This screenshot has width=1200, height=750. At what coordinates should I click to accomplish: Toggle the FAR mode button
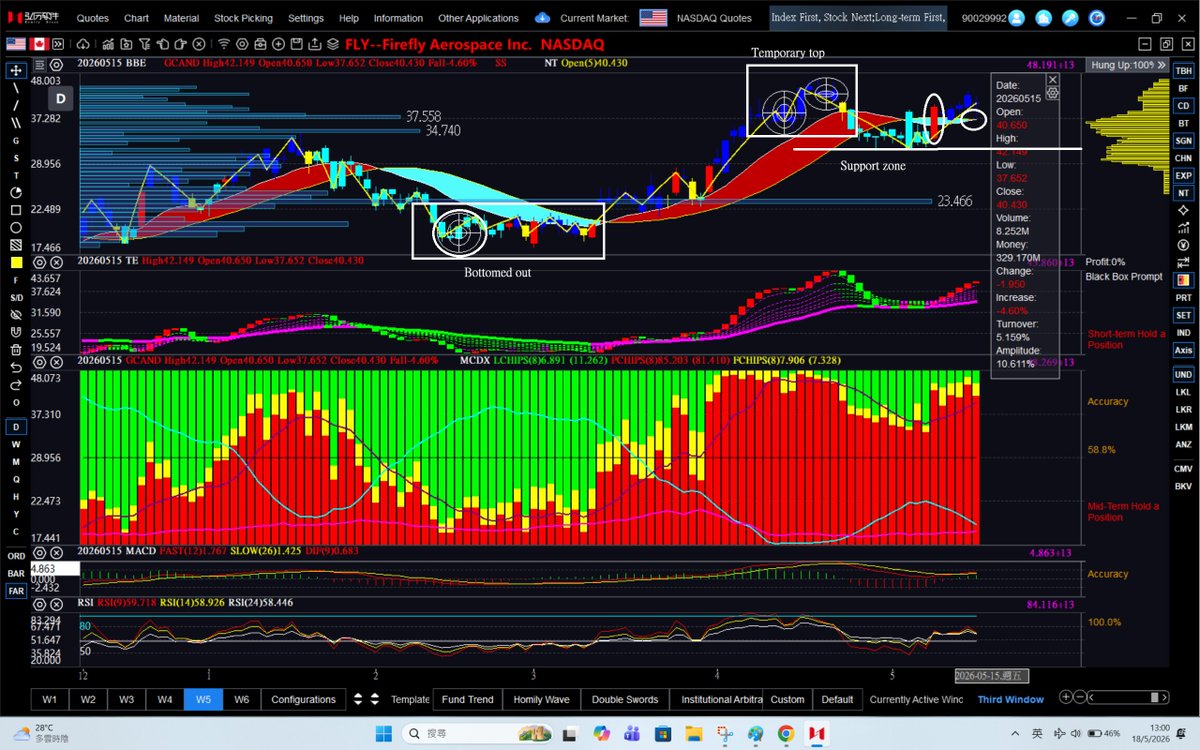[x=16, y=591]
